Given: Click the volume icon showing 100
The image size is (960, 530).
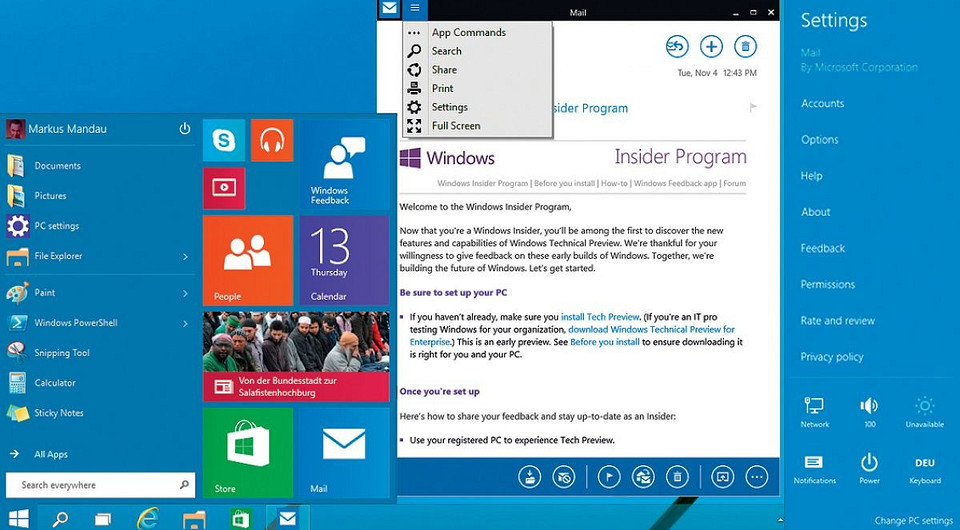Looking at the screenshot, I should point(869,412).
